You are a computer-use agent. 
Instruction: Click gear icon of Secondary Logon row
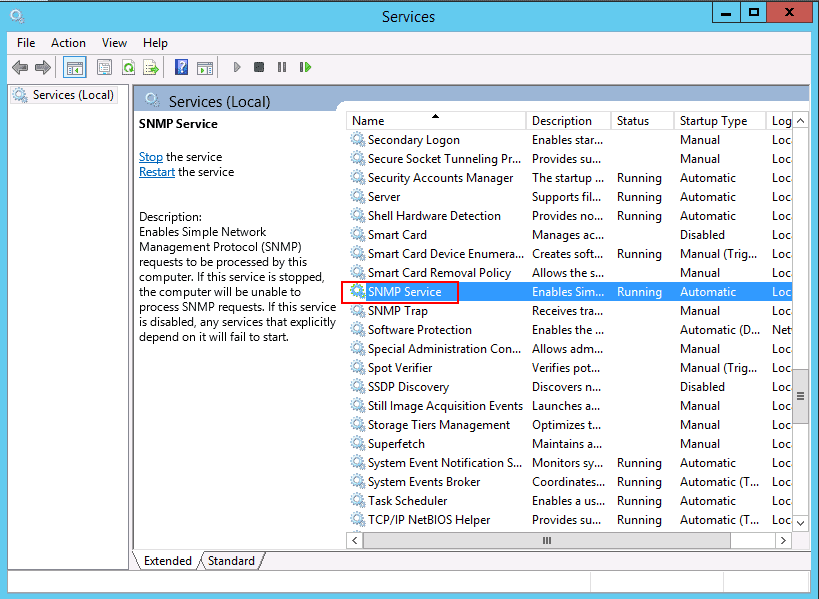click(357, 139)
